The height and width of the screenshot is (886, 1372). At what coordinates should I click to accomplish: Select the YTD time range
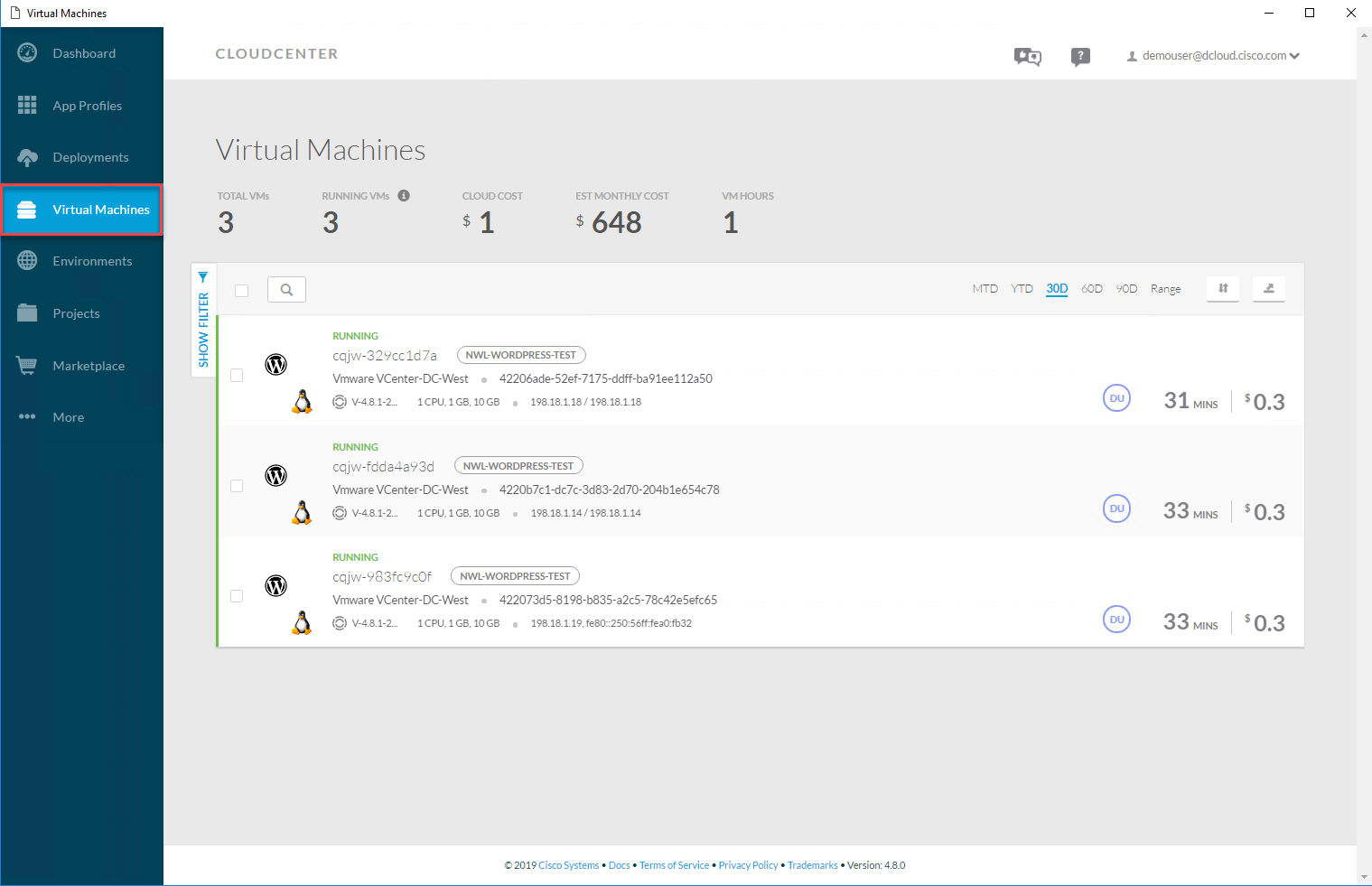(x=1022, y=289)
